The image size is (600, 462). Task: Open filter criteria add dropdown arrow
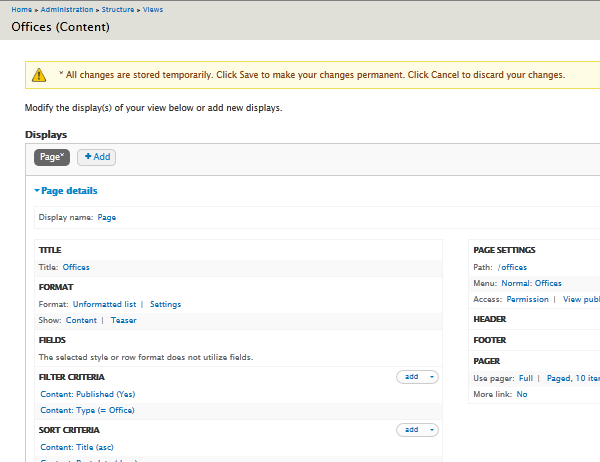coord(432,377)
